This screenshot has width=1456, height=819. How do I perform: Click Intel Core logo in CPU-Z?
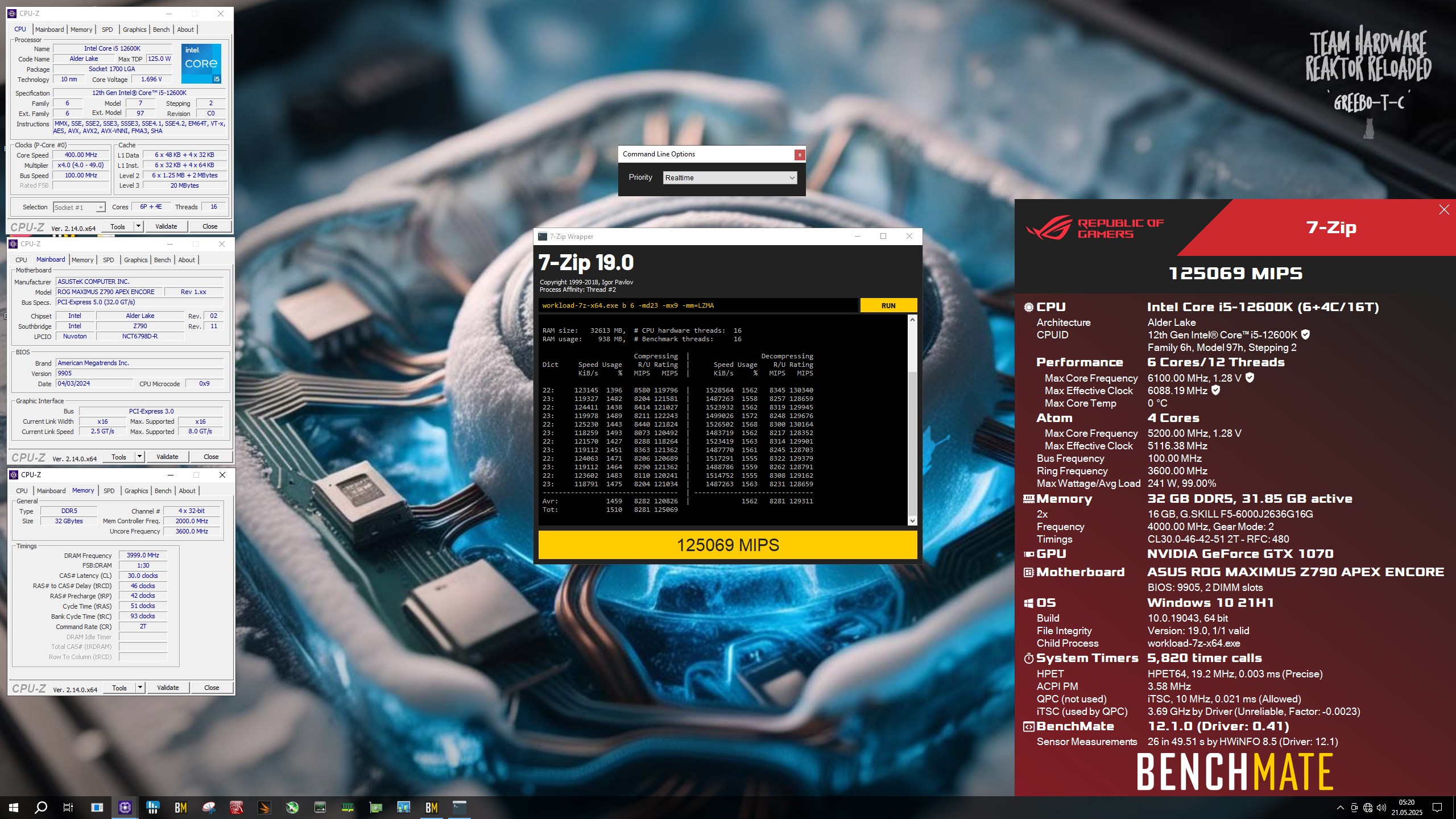pyautogui.click(x=201, y=63)
